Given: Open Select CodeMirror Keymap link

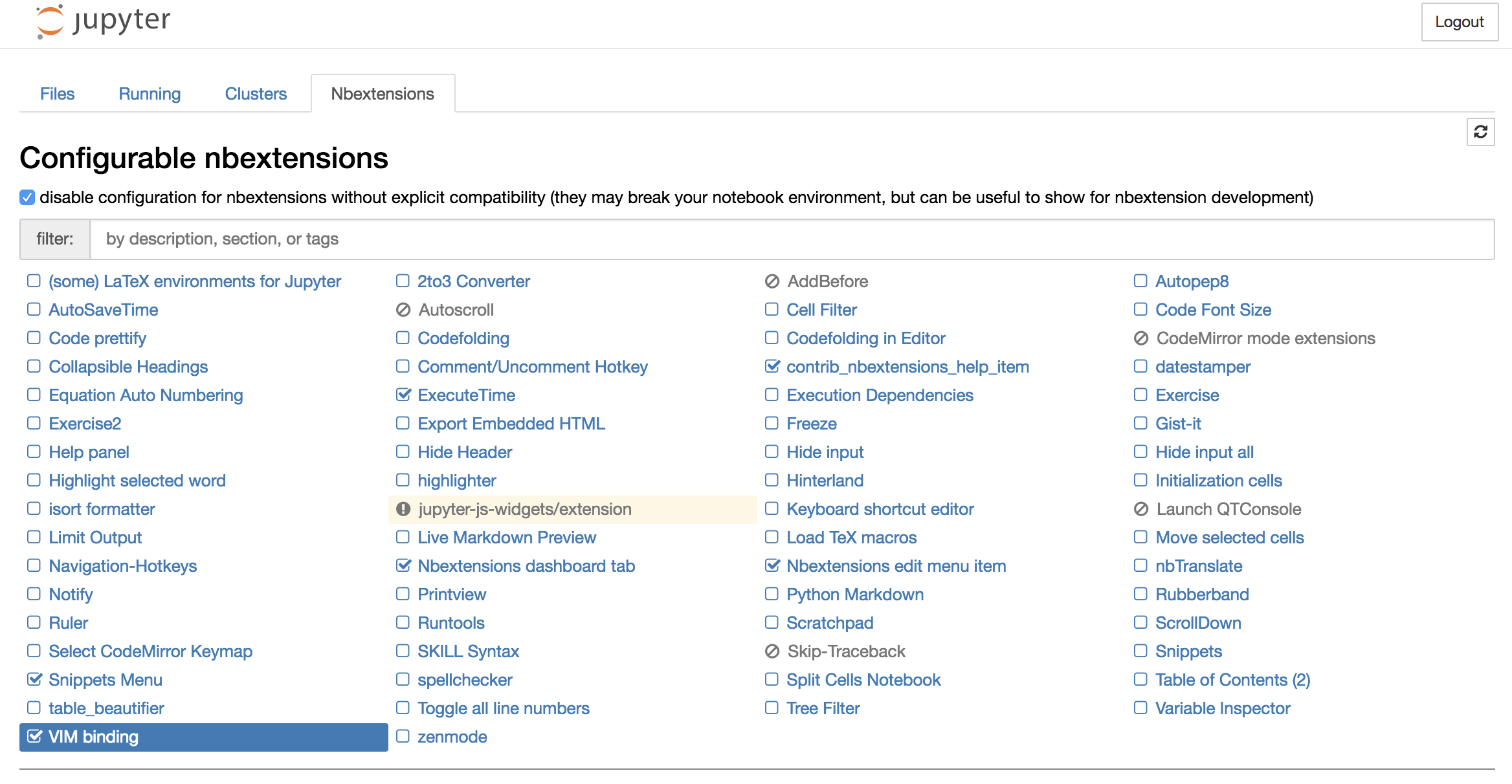Looking at the screenshot, I should tap(151, 651).
